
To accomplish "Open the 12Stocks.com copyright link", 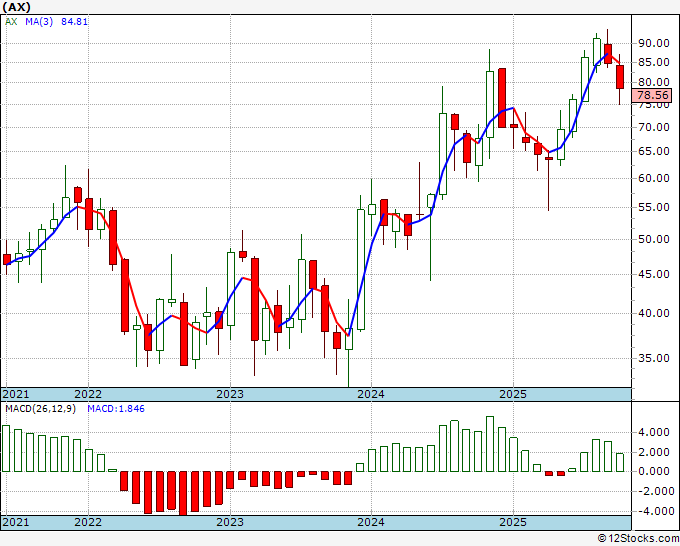I will click(638, 539).
